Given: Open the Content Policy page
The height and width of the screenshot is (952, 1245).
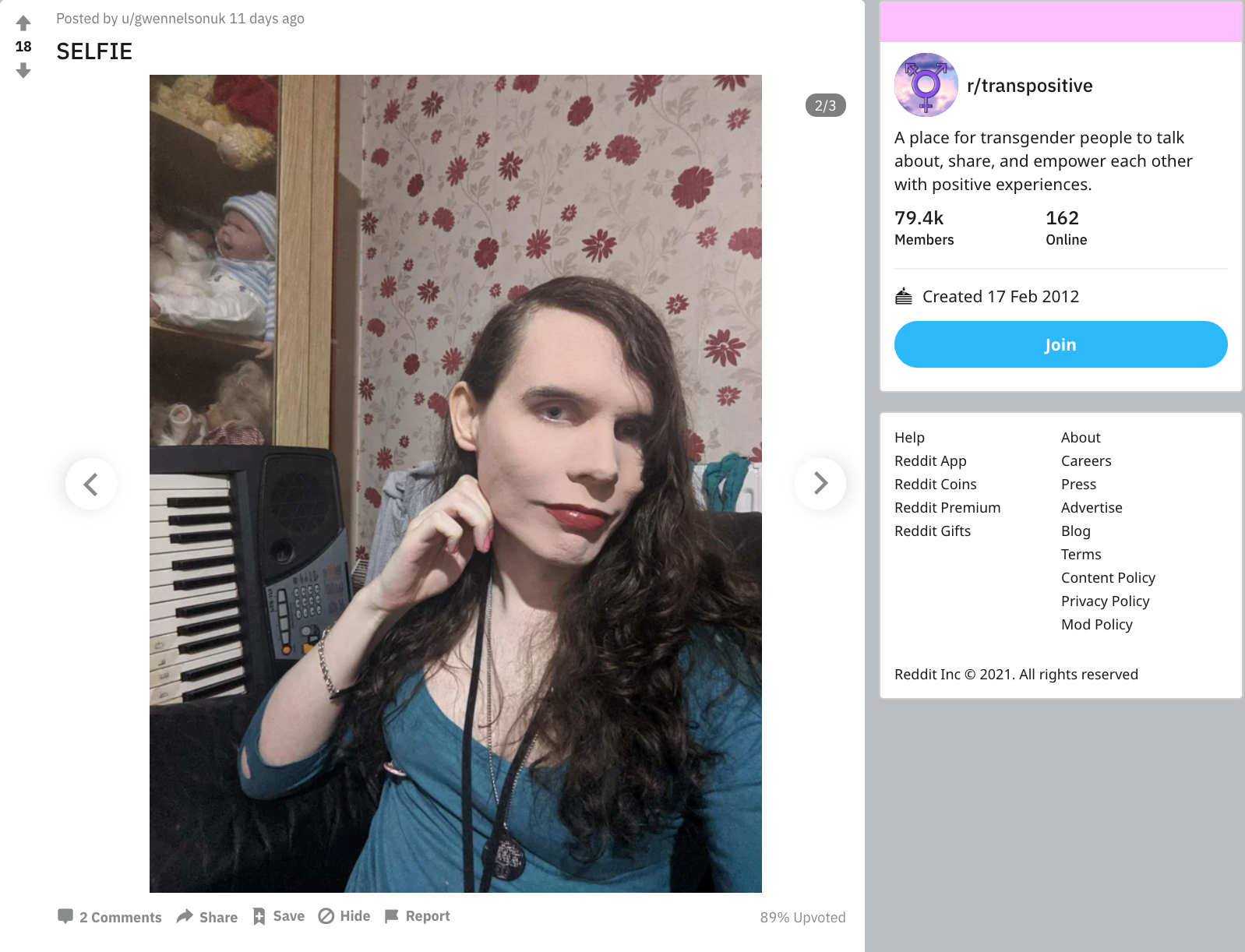Looking at the screenshot, I should coord(1108,578).
